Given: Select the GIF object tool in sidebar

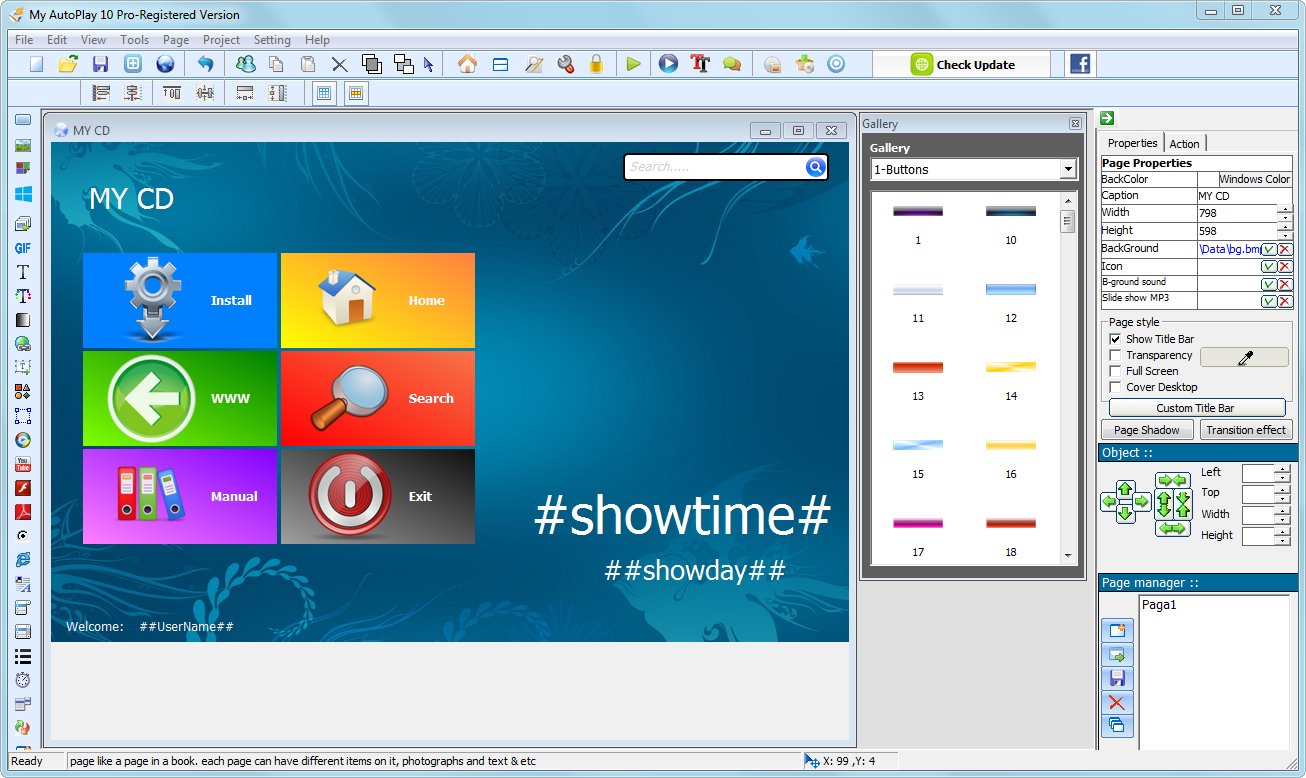Looking at the screenshot, I should tap(22, 248).
